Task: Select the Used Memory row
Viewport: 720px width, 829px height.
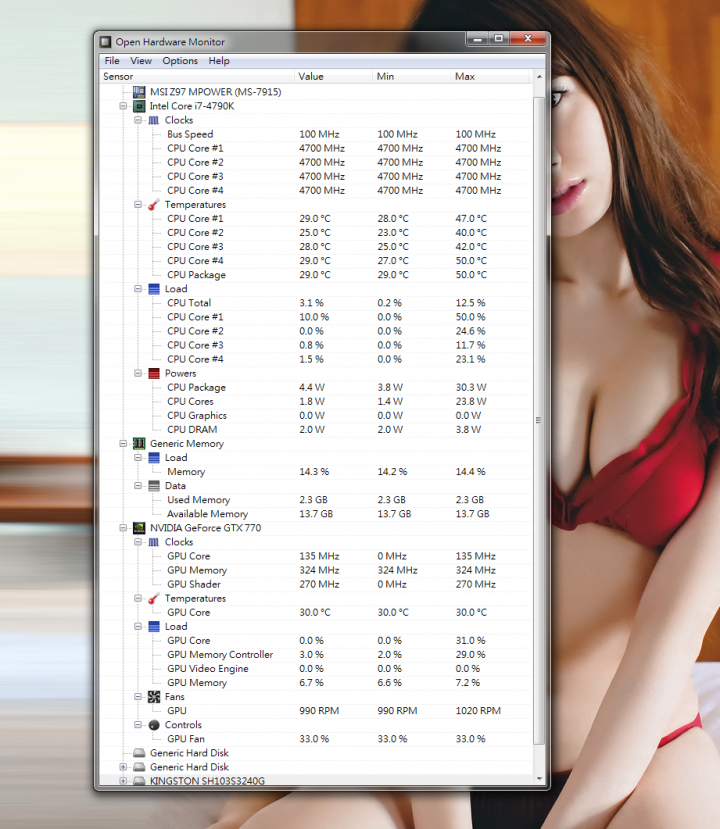Action: [316, 500]
